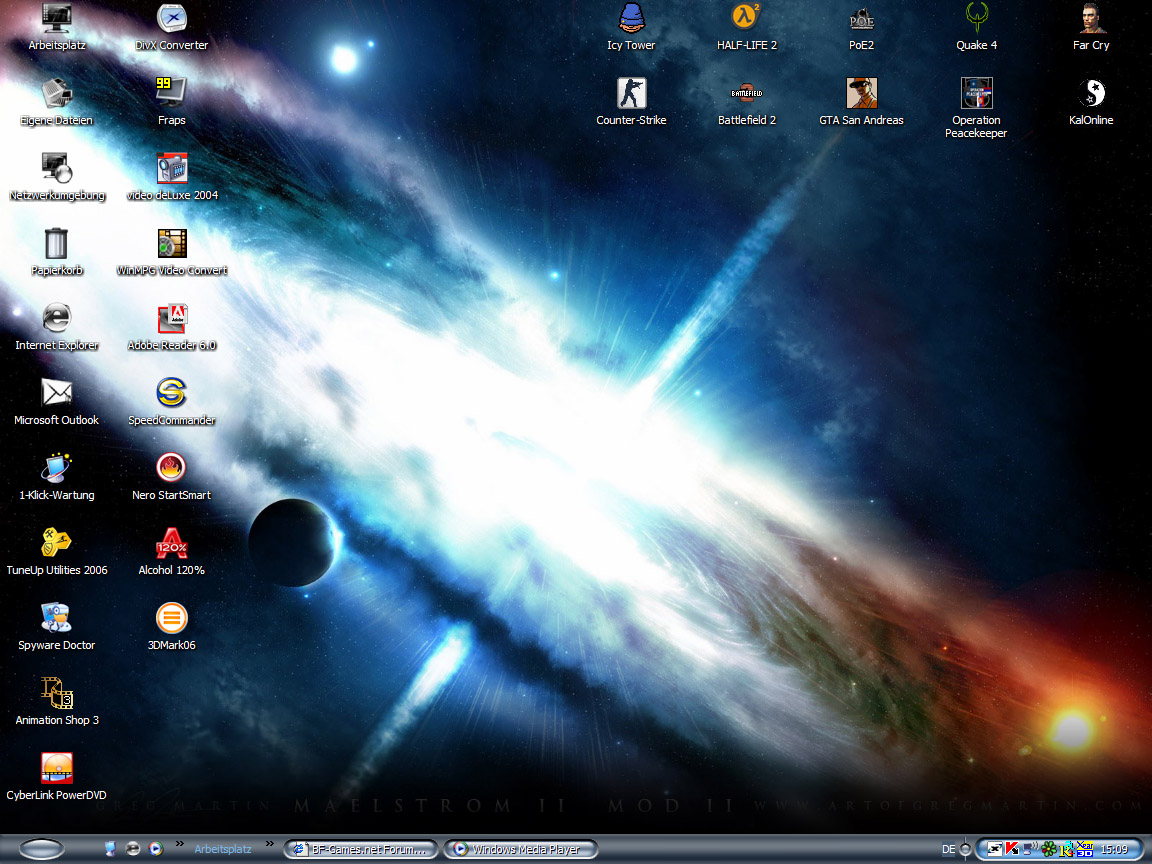Select the Papierkorb recycle bin icon
Image resolution: width=1152 pixels, height=864 pixels.
coord(57,251)
